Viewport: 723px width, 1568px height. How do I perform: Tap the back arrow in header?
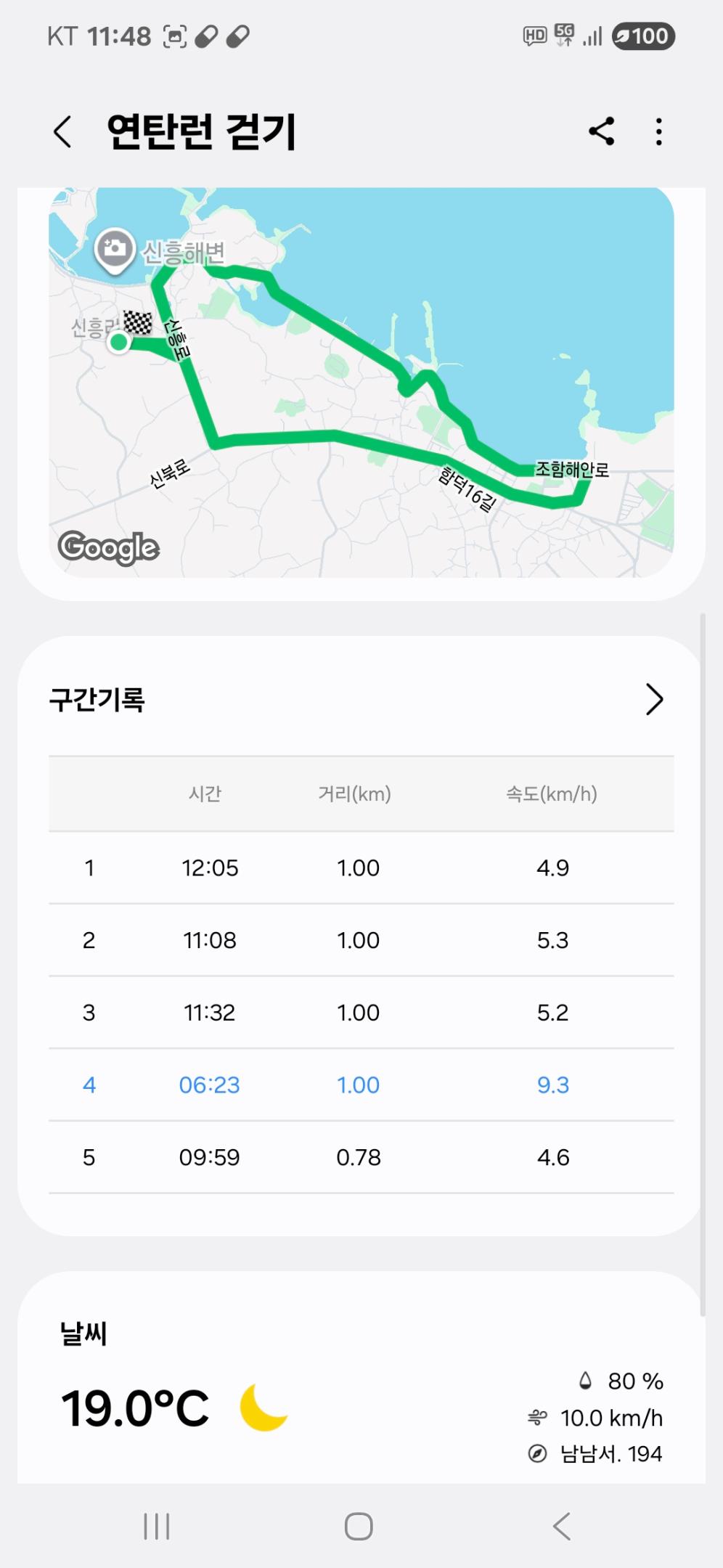(x=63, y=132)
